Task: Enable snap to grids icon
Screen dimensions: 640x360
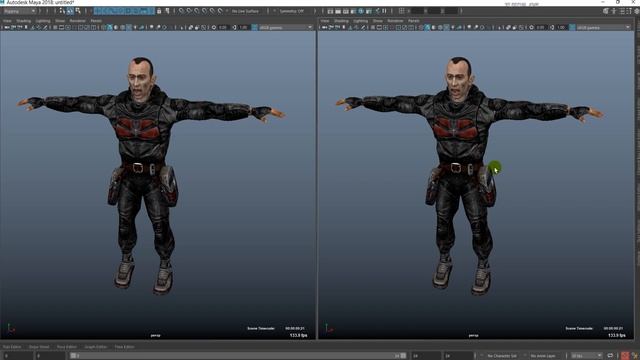Action: [x=181, y=11]
